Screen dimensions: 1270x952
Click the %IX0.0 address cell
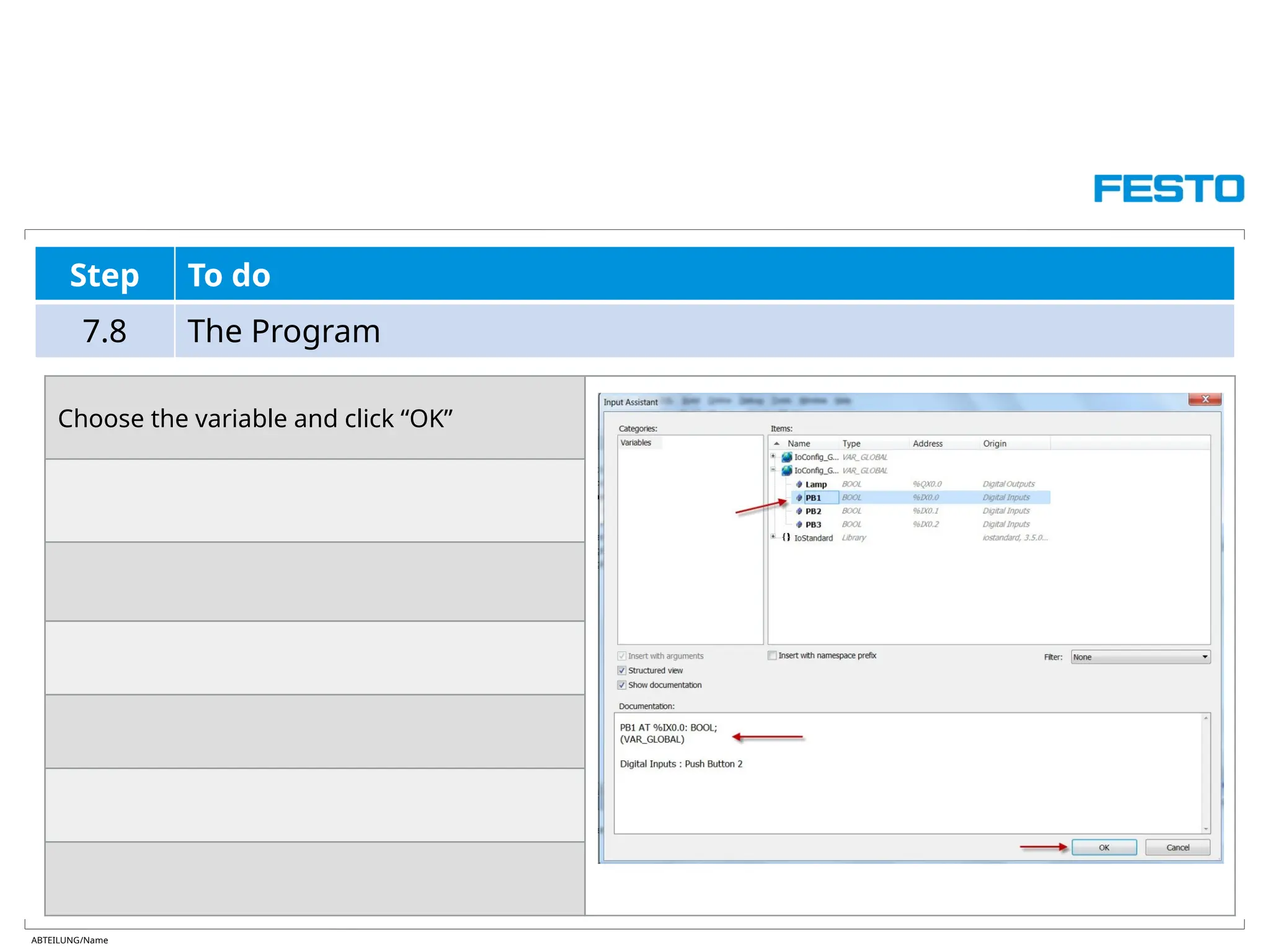point(926,497)
